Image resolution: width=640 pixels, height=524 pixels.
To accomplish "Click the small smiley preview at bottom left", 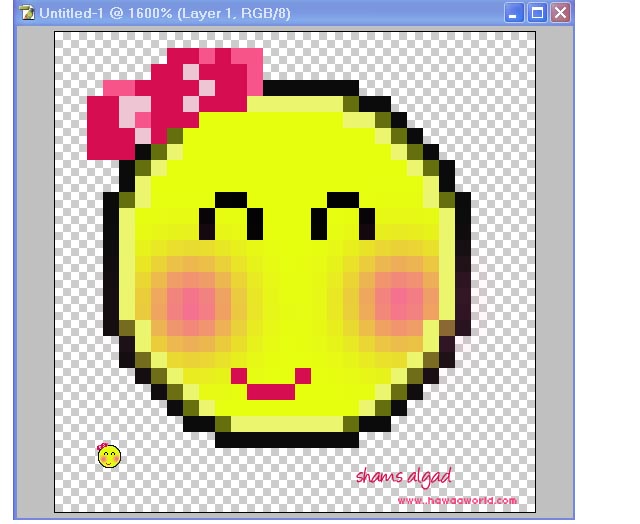I will [109, 456].
